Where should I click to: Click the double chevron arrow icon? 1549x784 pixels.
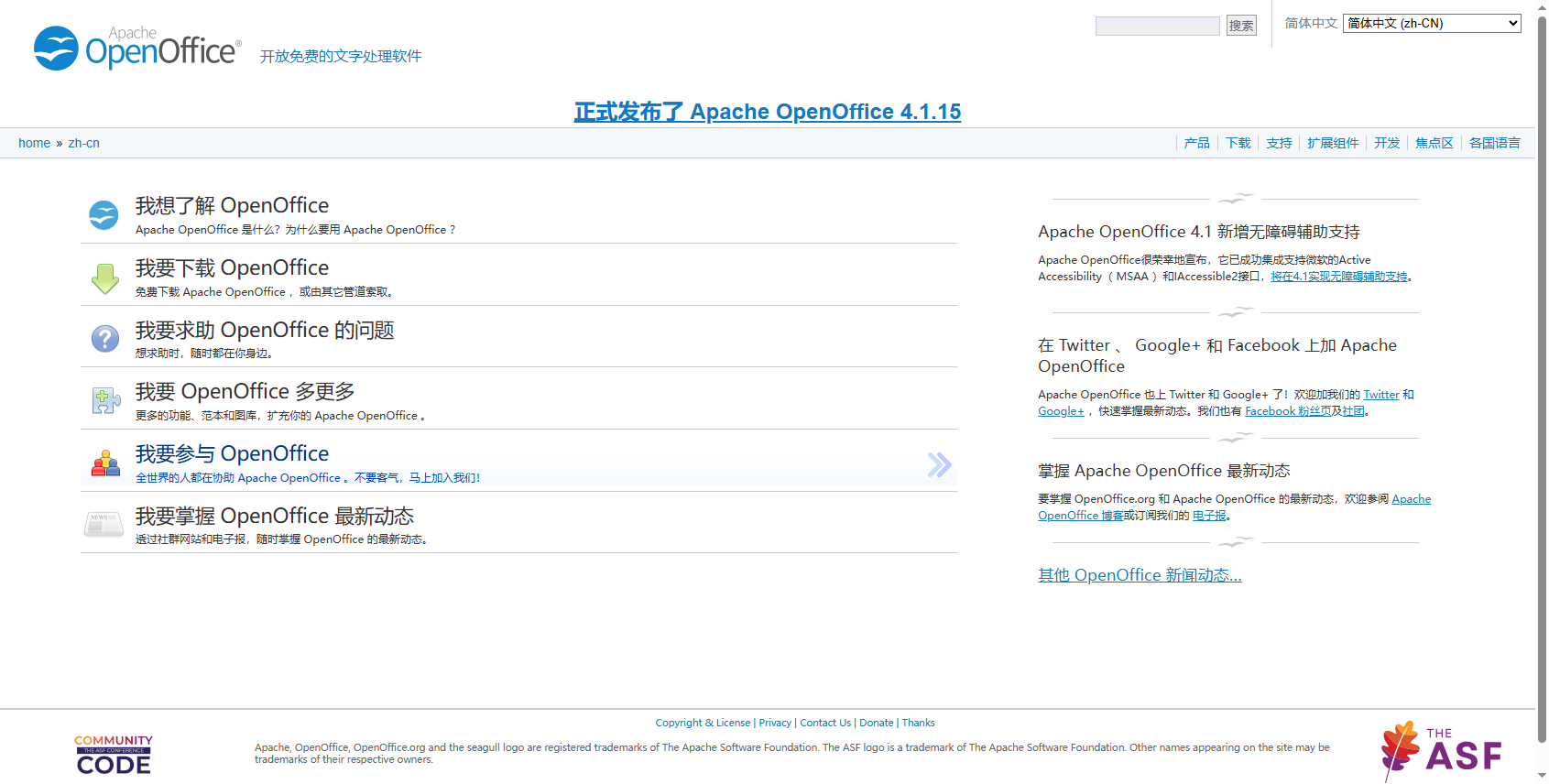click(940, 465)
